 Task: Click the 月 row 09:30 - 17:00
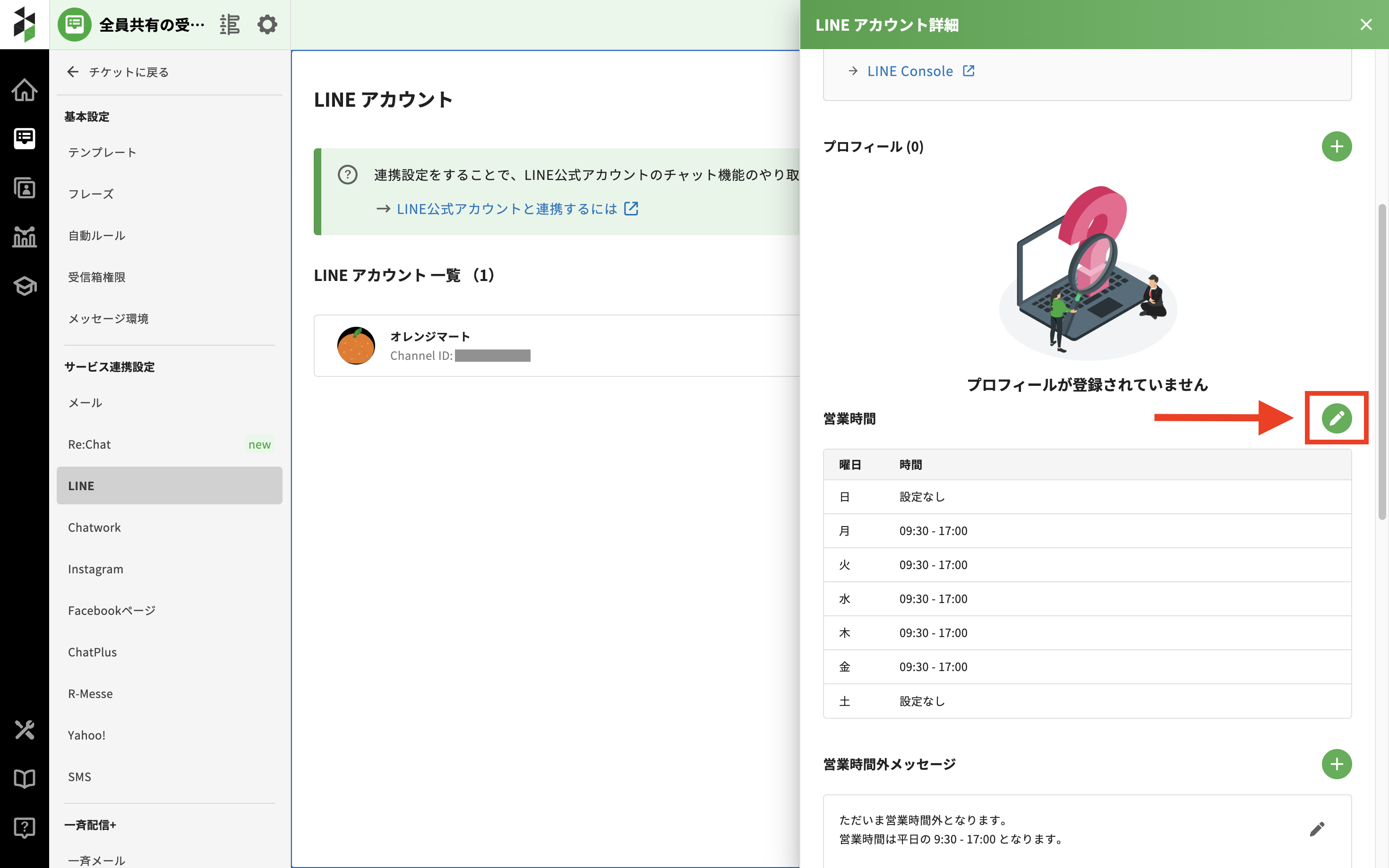coord(1087,531)
